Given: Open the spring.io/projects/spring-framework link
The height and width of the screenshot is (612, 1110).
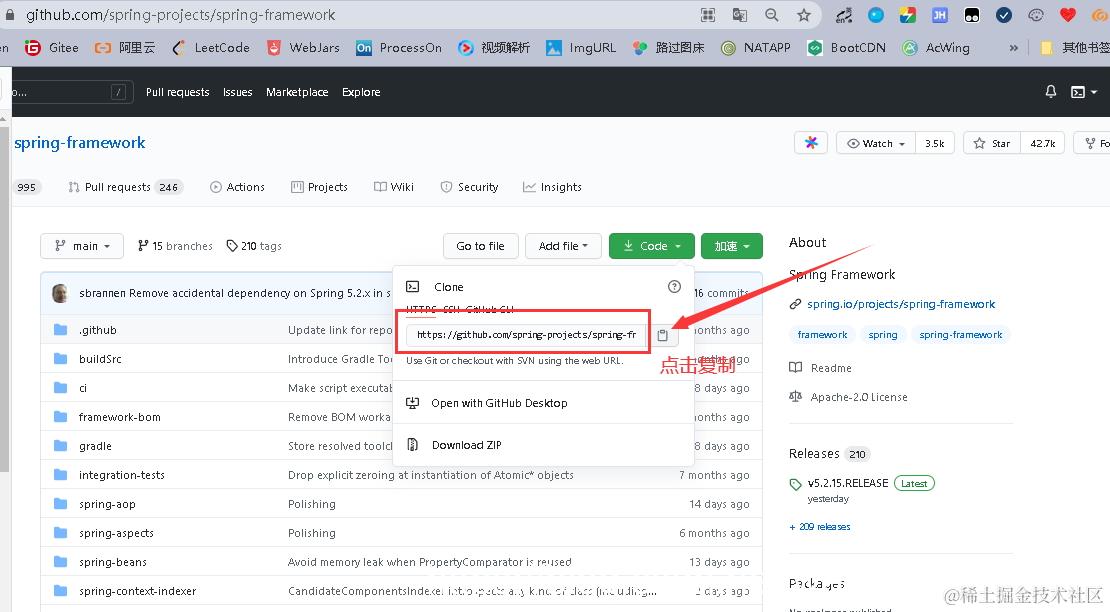Looking at the screenshot, I should [x=900, y=304].
